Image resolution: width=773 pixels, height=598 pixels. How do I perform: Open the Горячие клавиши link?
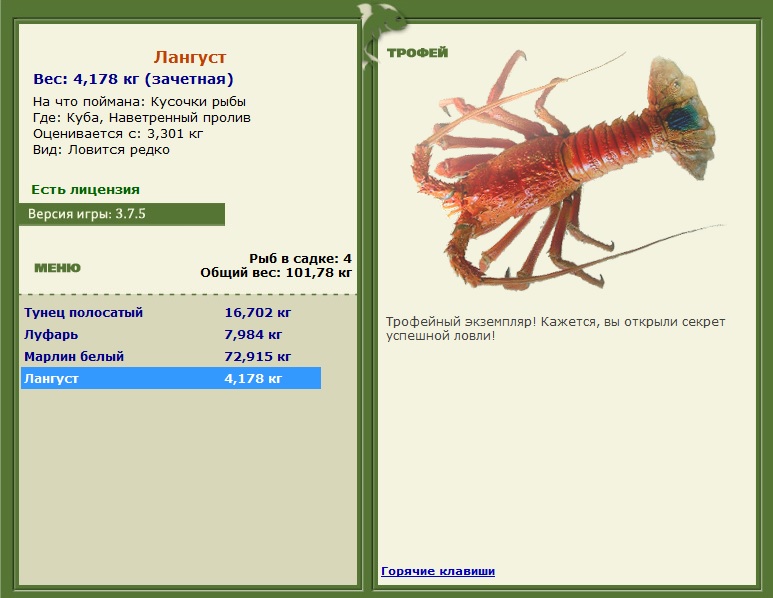[x=438, y=571]
